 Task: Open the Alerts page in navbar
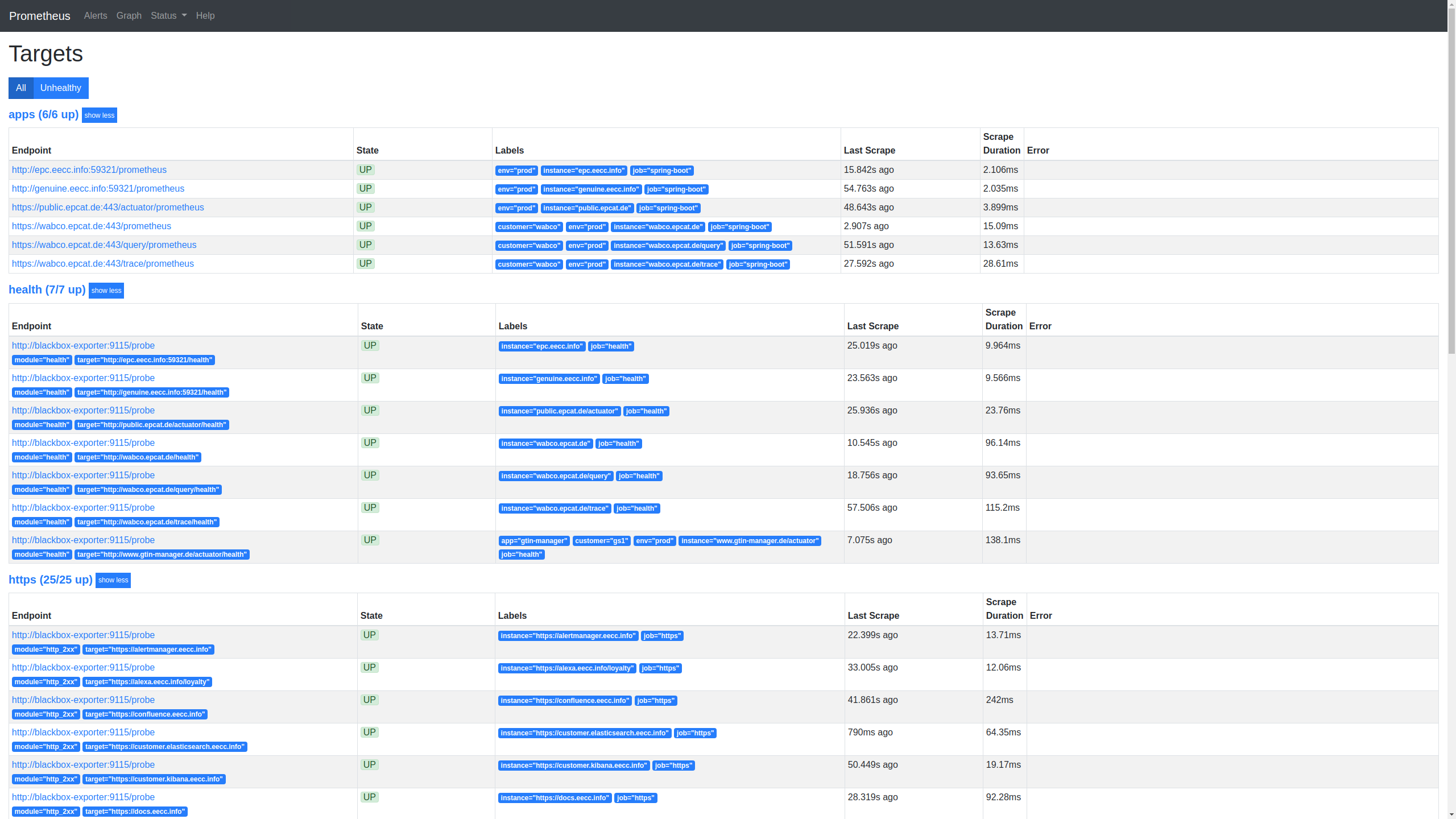(x=95, y=16)
